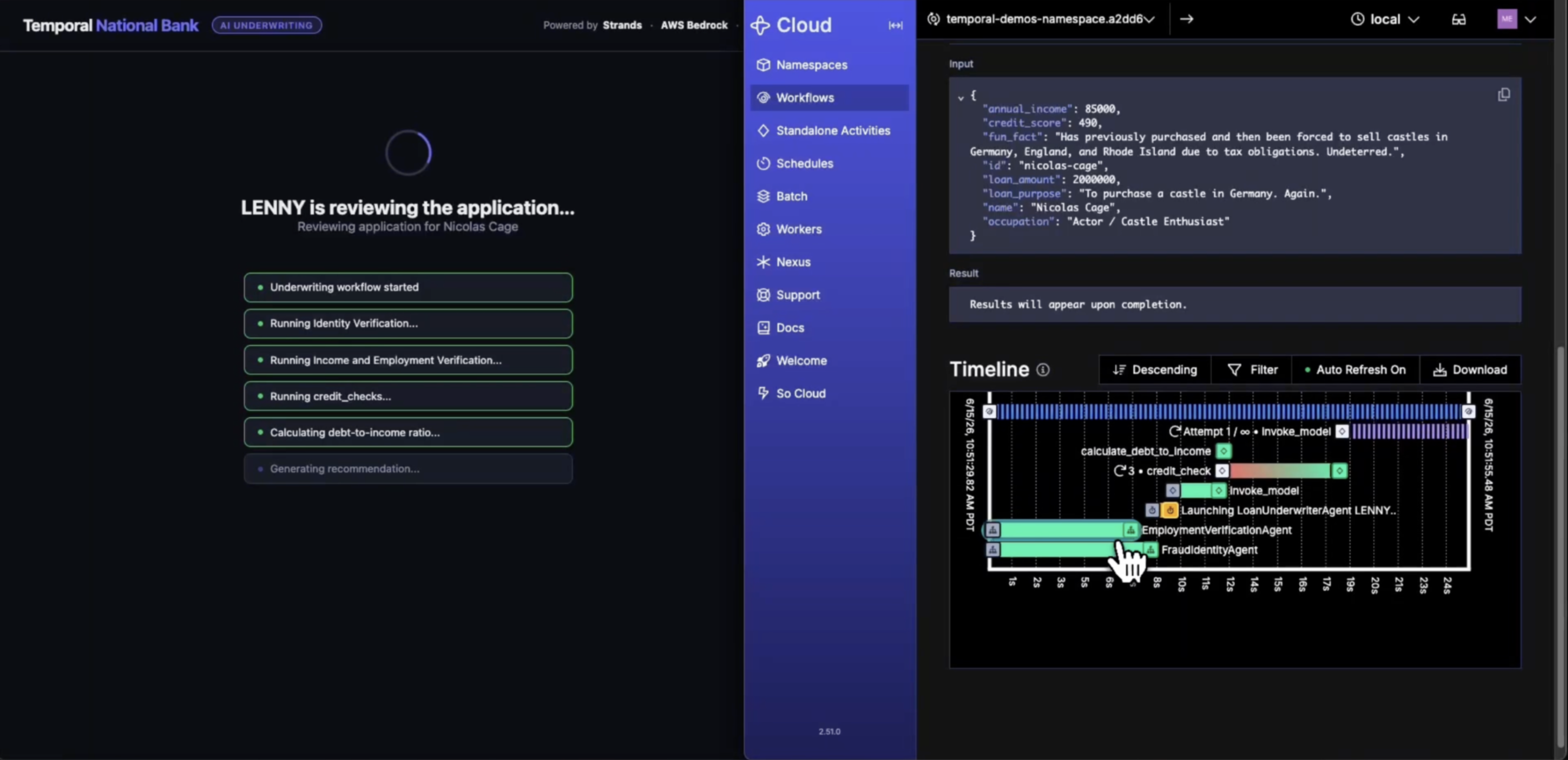Image resolution: width=1568 pixels, height=760 pixels.
Task: Click the FraudIdentityAgent label on timeline
Action: click(x=1209, y=550)
